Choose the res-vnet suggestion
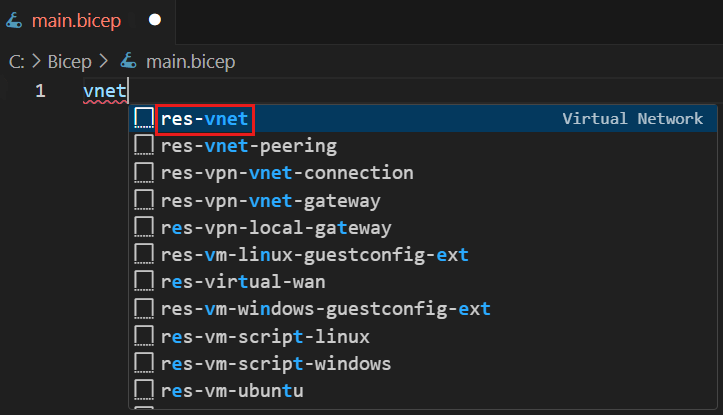The width and height of the screenshot is (723, 415). (205, 119)
